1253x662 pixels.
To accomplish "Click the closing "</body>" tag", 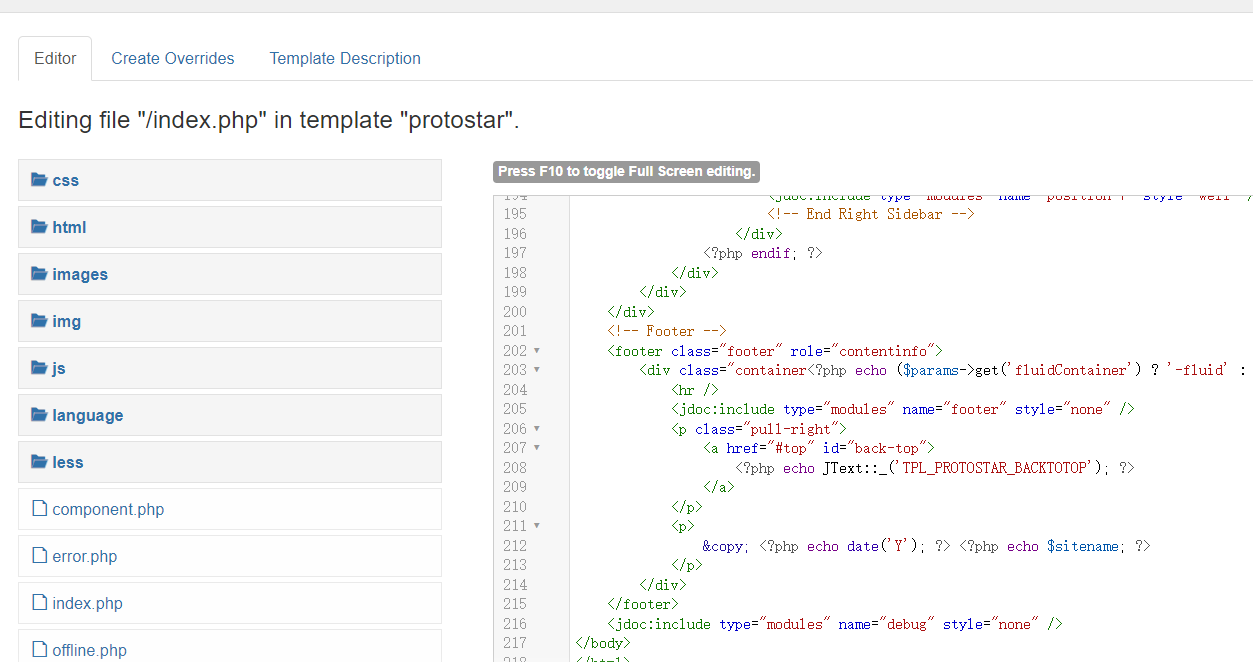I will (x=603, y=643).
